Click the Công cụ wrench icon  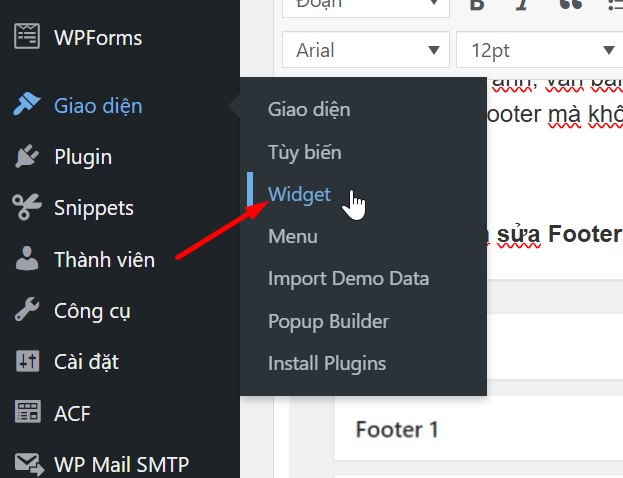(27, 309)
